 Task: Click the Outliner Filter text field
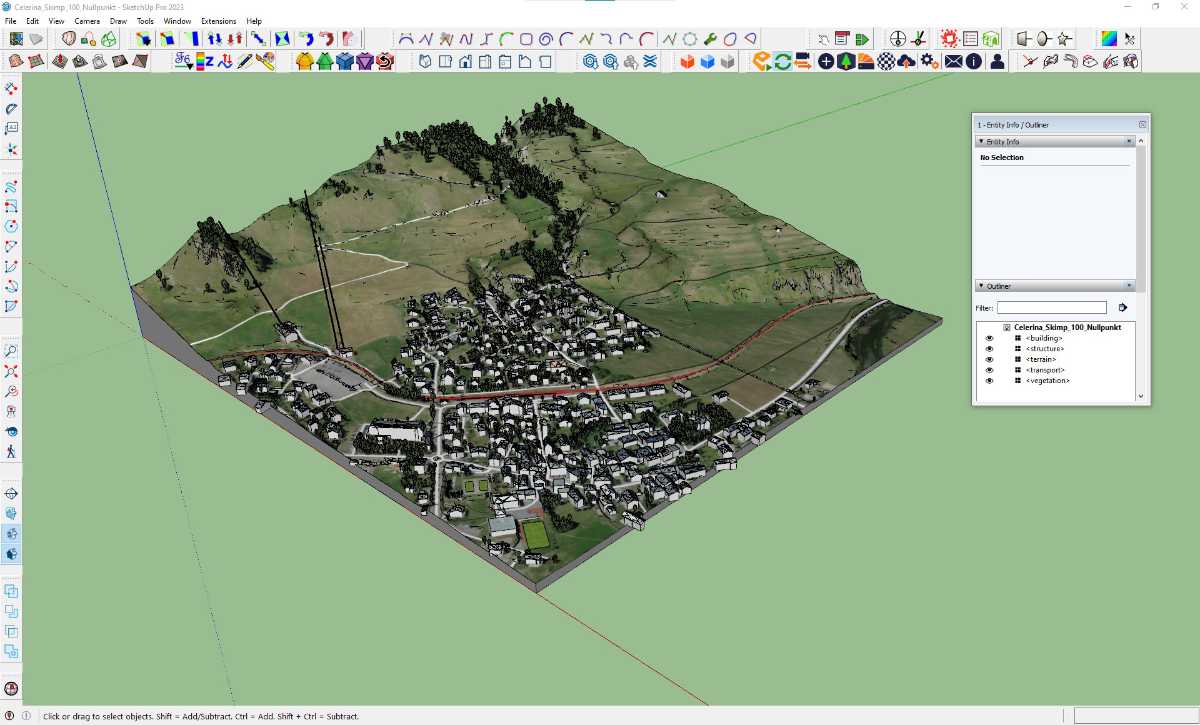click(1052, 308)
